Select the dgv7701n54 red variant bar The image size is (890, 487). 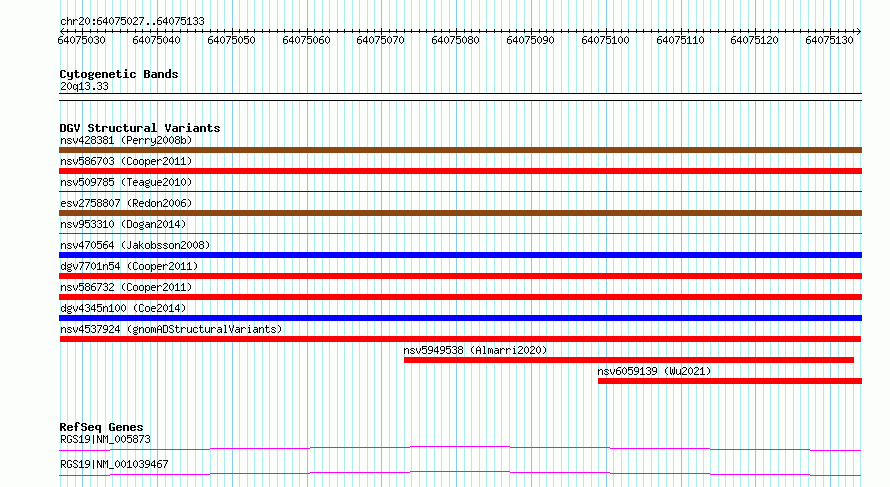coord(460,276)
